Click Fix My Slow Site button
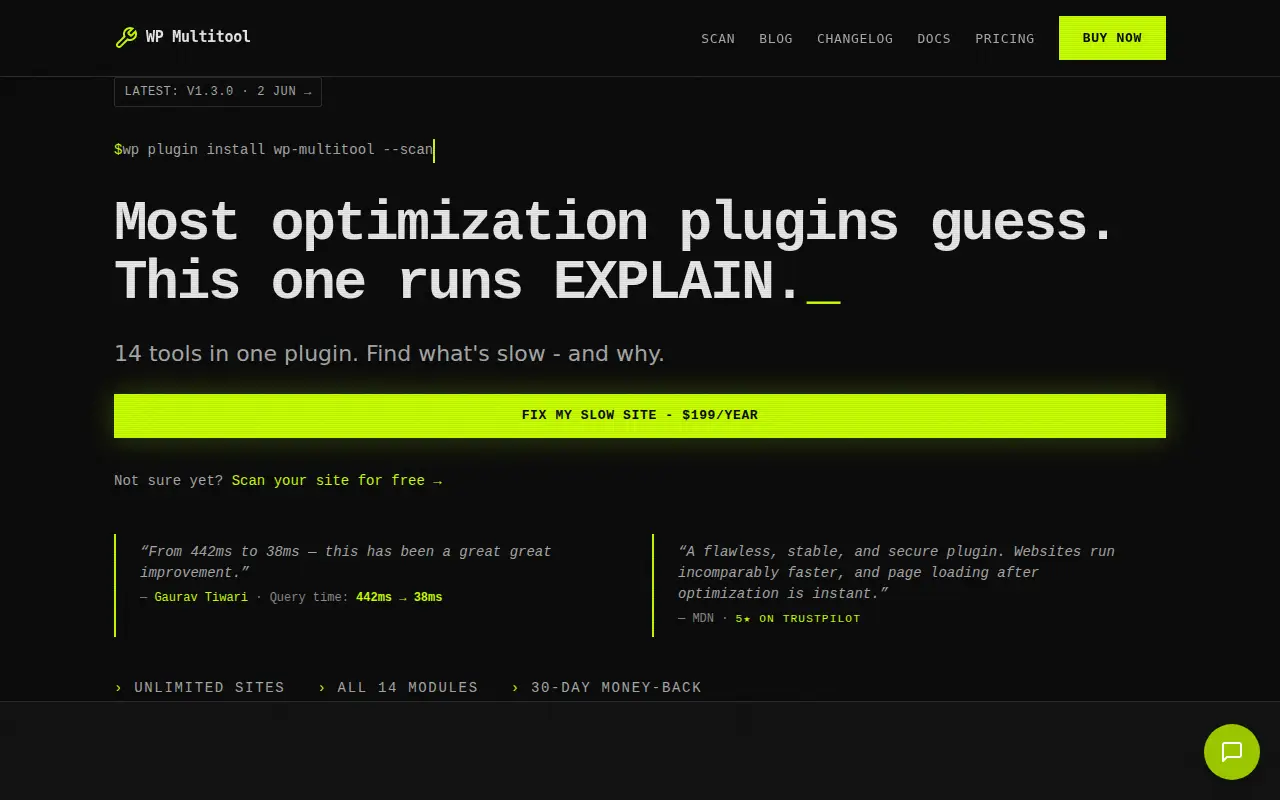Viewport: 1280px width, 800px height. pos(640,415)
